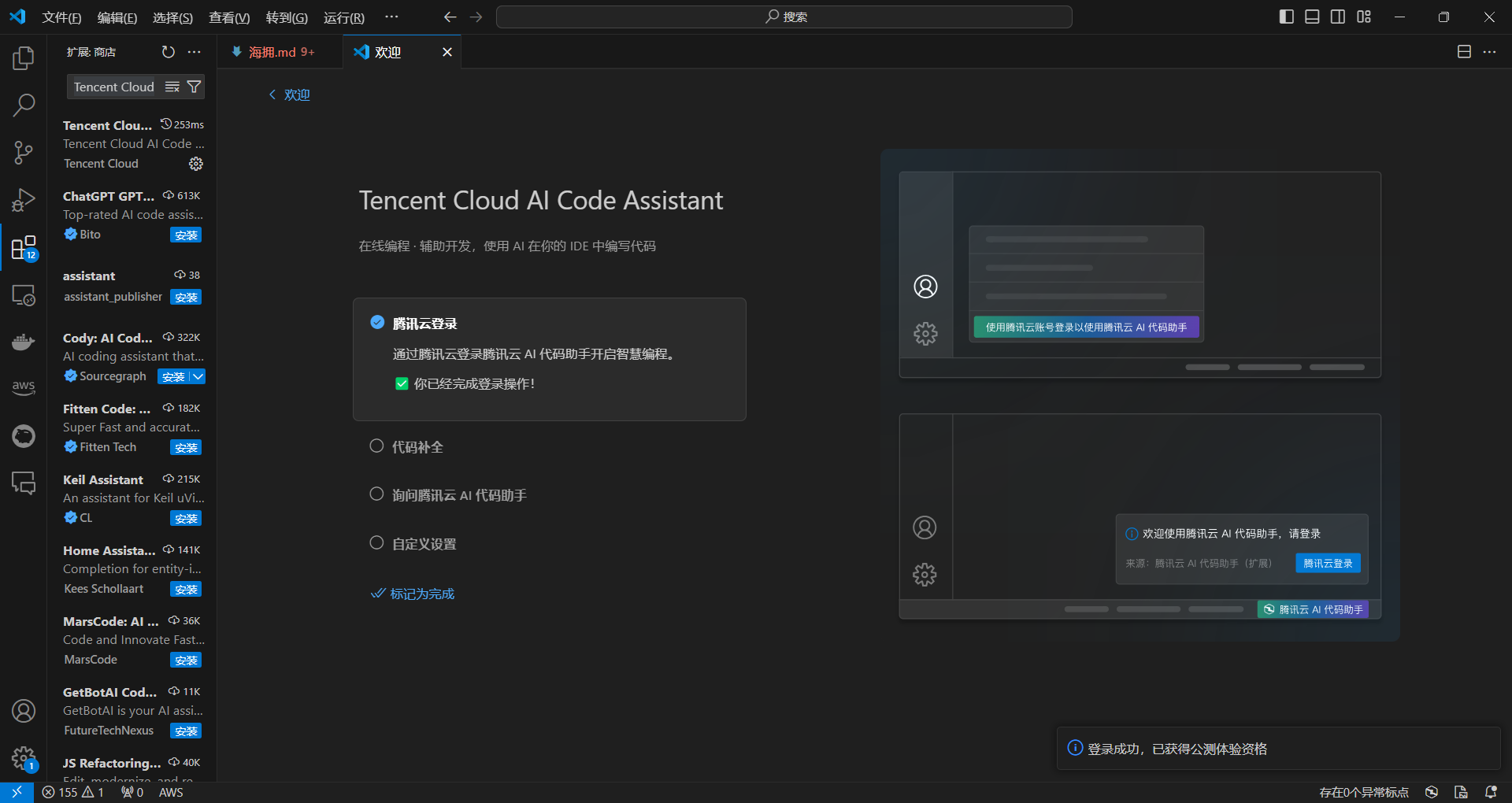Open Source Control view icon
This screenshot has height=803, width=1512.
coord(24,153)
